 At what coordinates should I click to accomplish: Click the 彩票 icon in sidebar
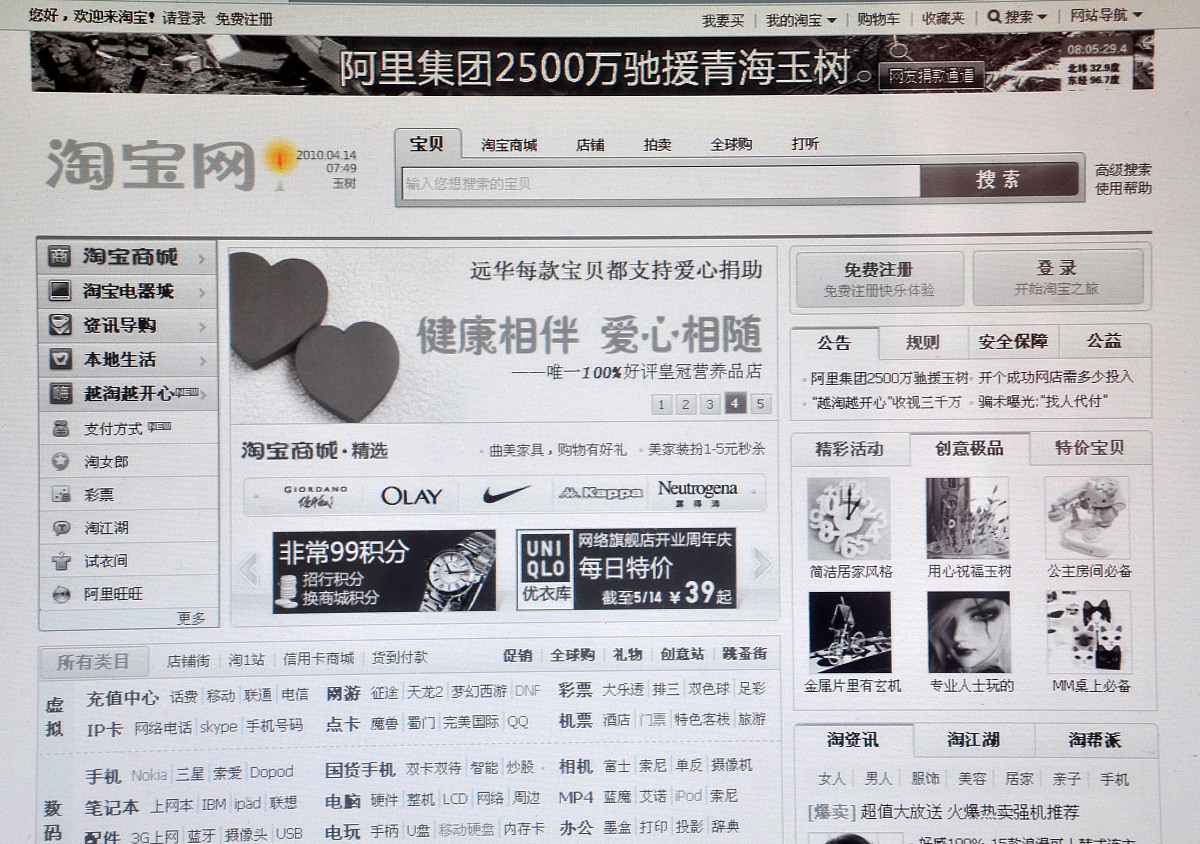(62, 494)
